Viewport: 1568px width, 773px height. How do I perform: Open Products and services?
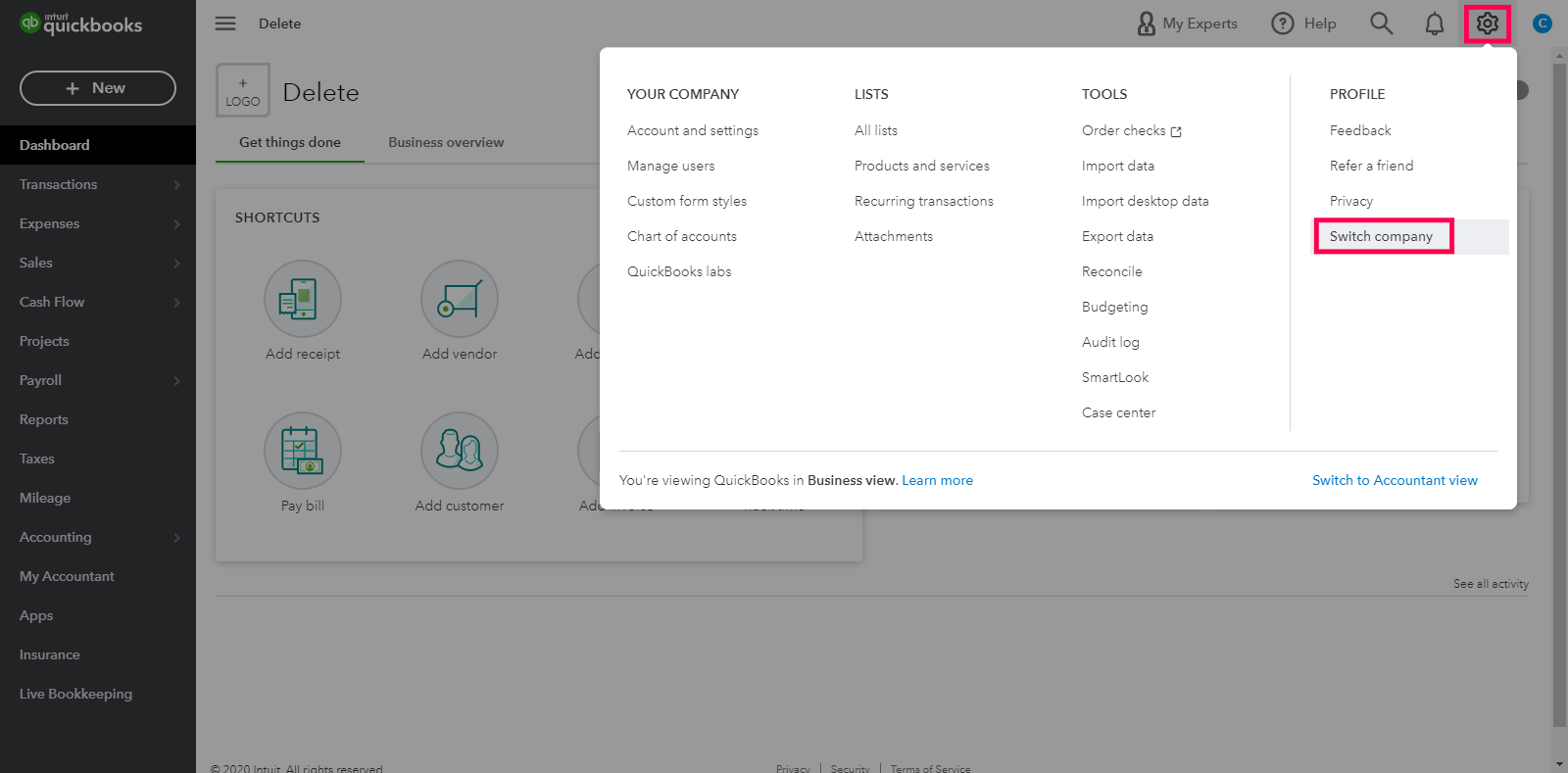tap(922, 166)
